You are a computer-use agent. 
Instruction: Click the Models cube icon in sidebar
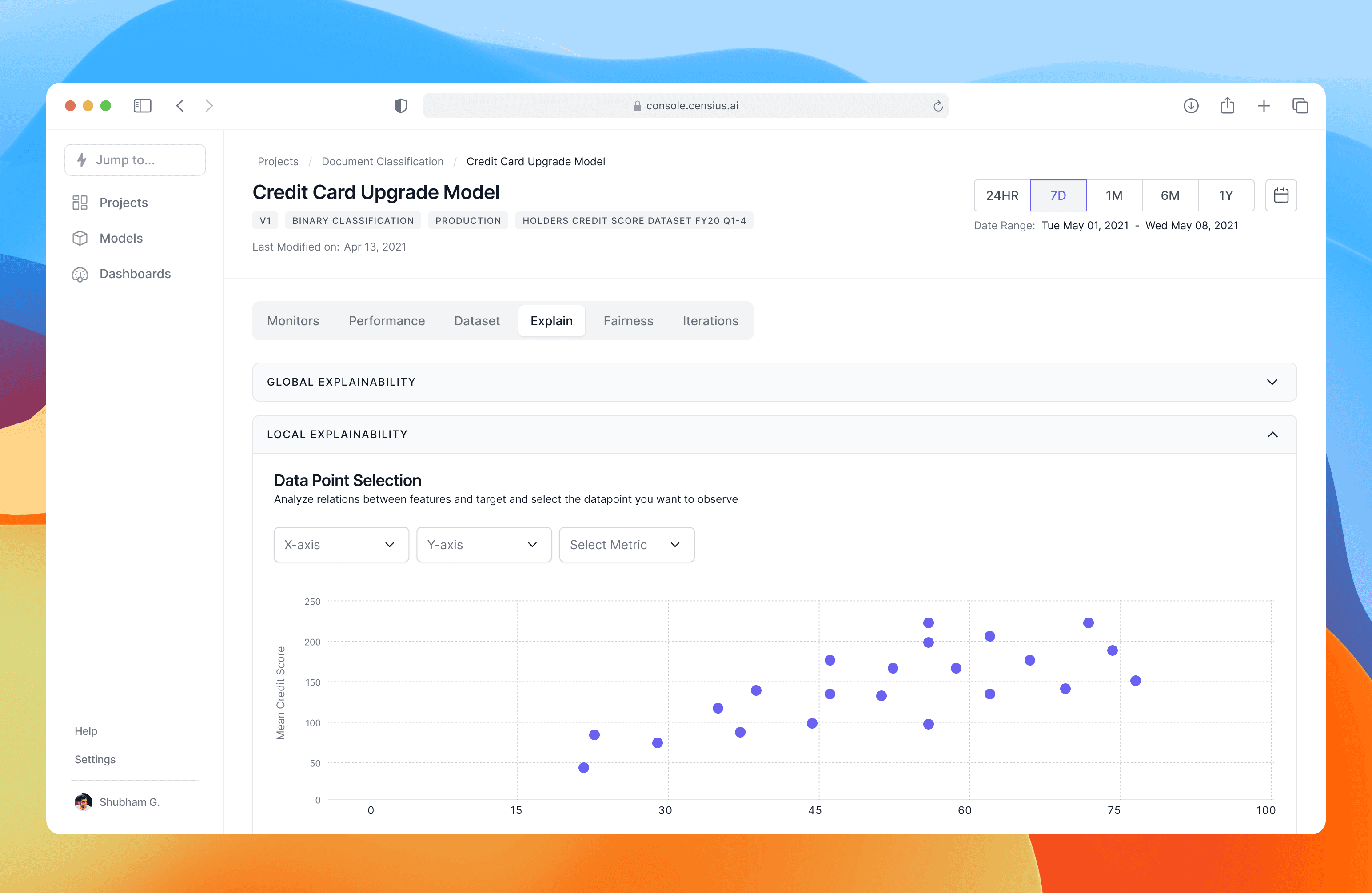(80, 238)
